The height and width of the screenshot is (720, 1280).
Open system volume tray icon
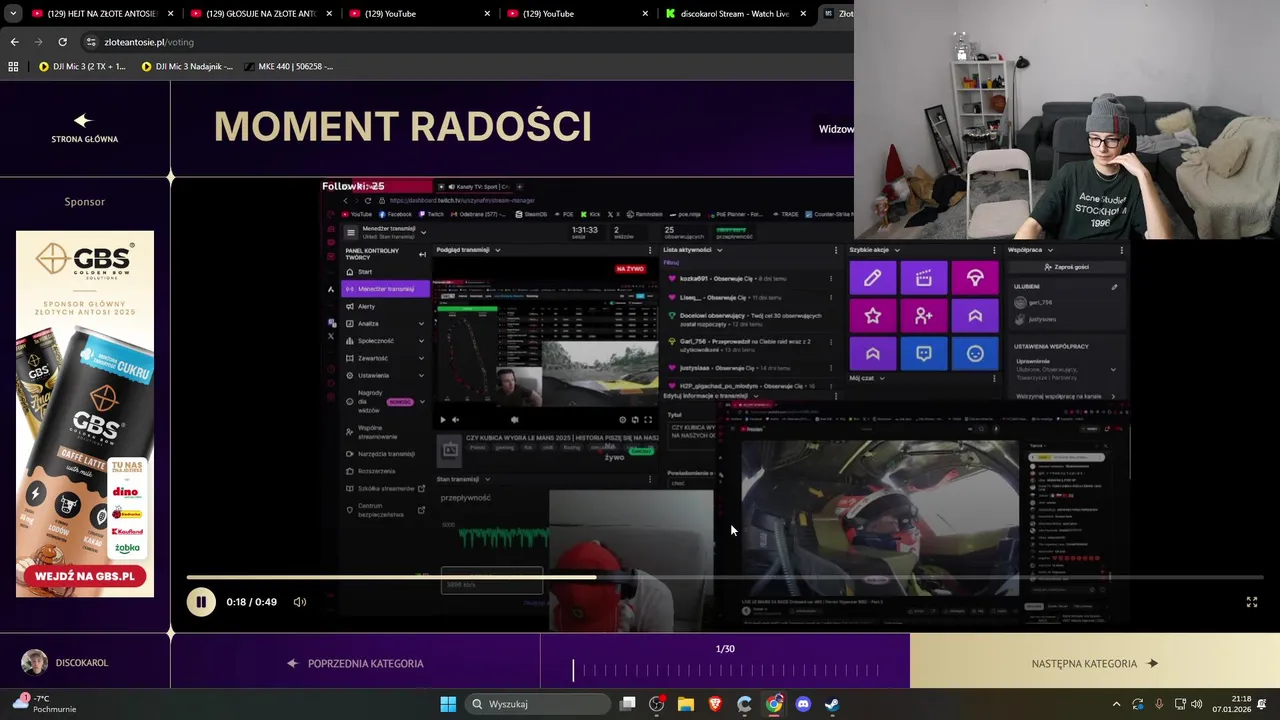[x=1197, y=704]
